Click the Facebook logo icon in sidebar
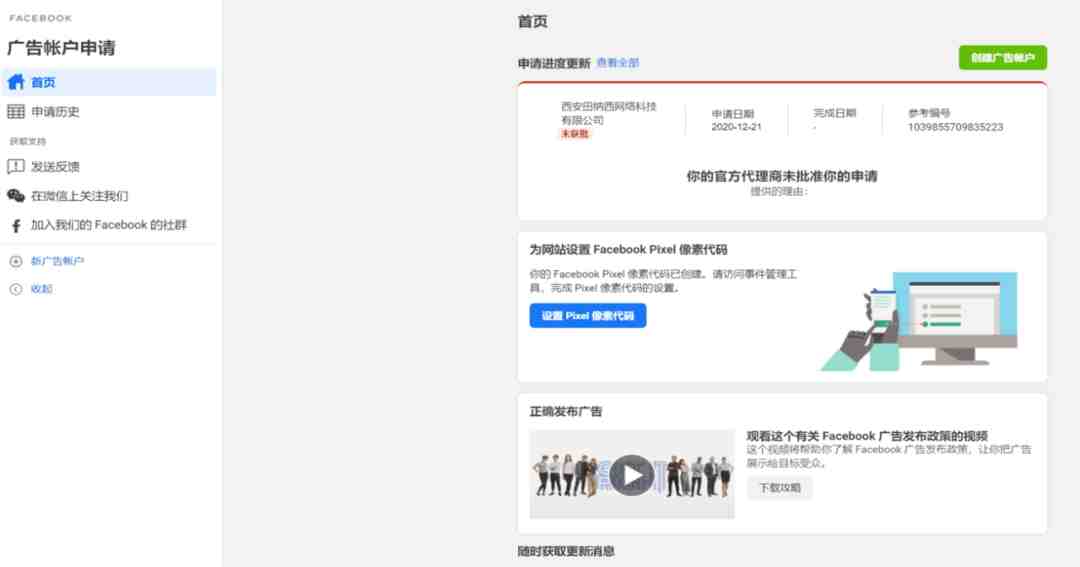This screenshot has width=1080, height=567. coord(16,225)
